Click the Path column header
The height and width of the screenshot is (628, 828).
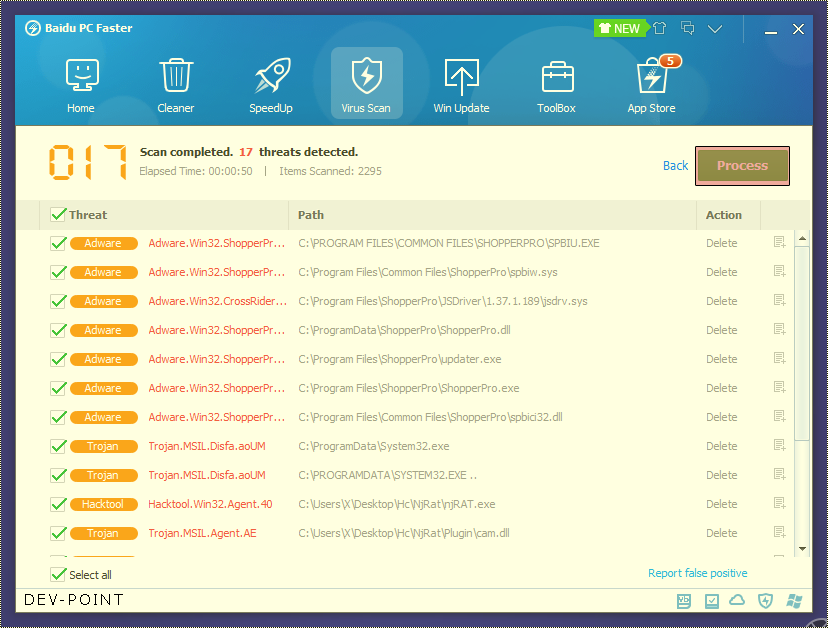[492, 215]
